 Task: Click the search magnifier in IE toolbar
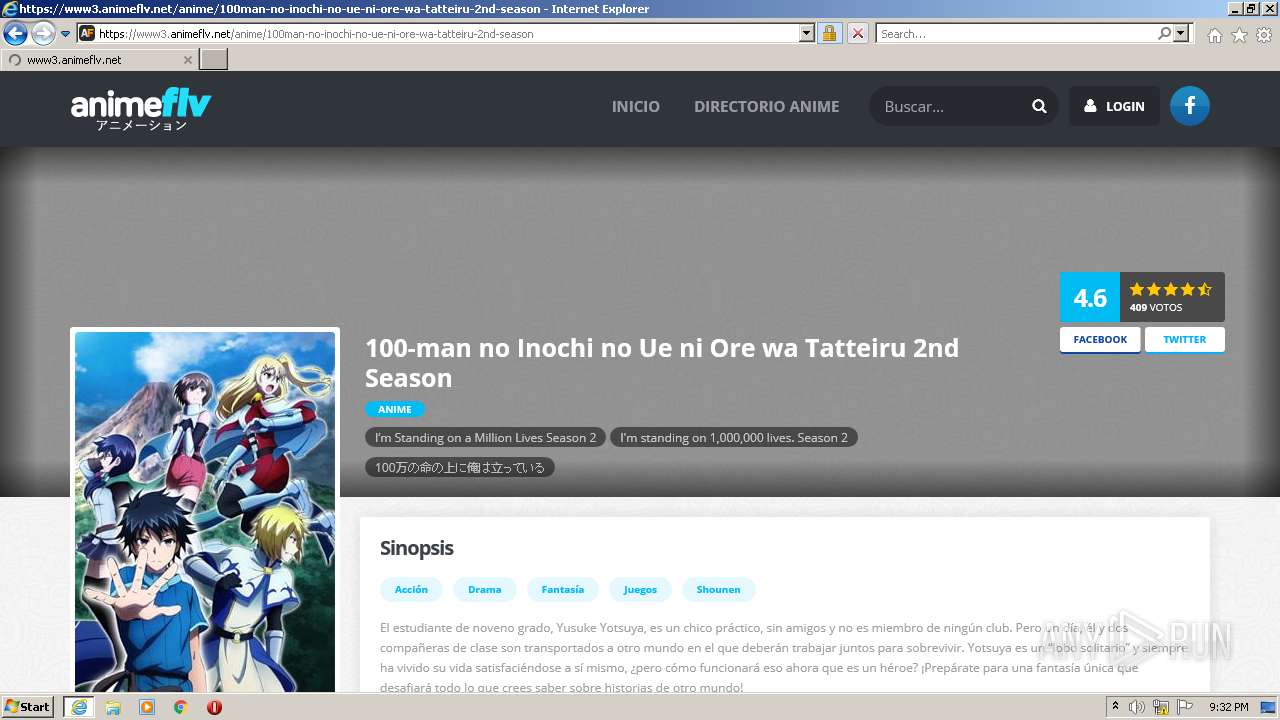point(1165,33)
